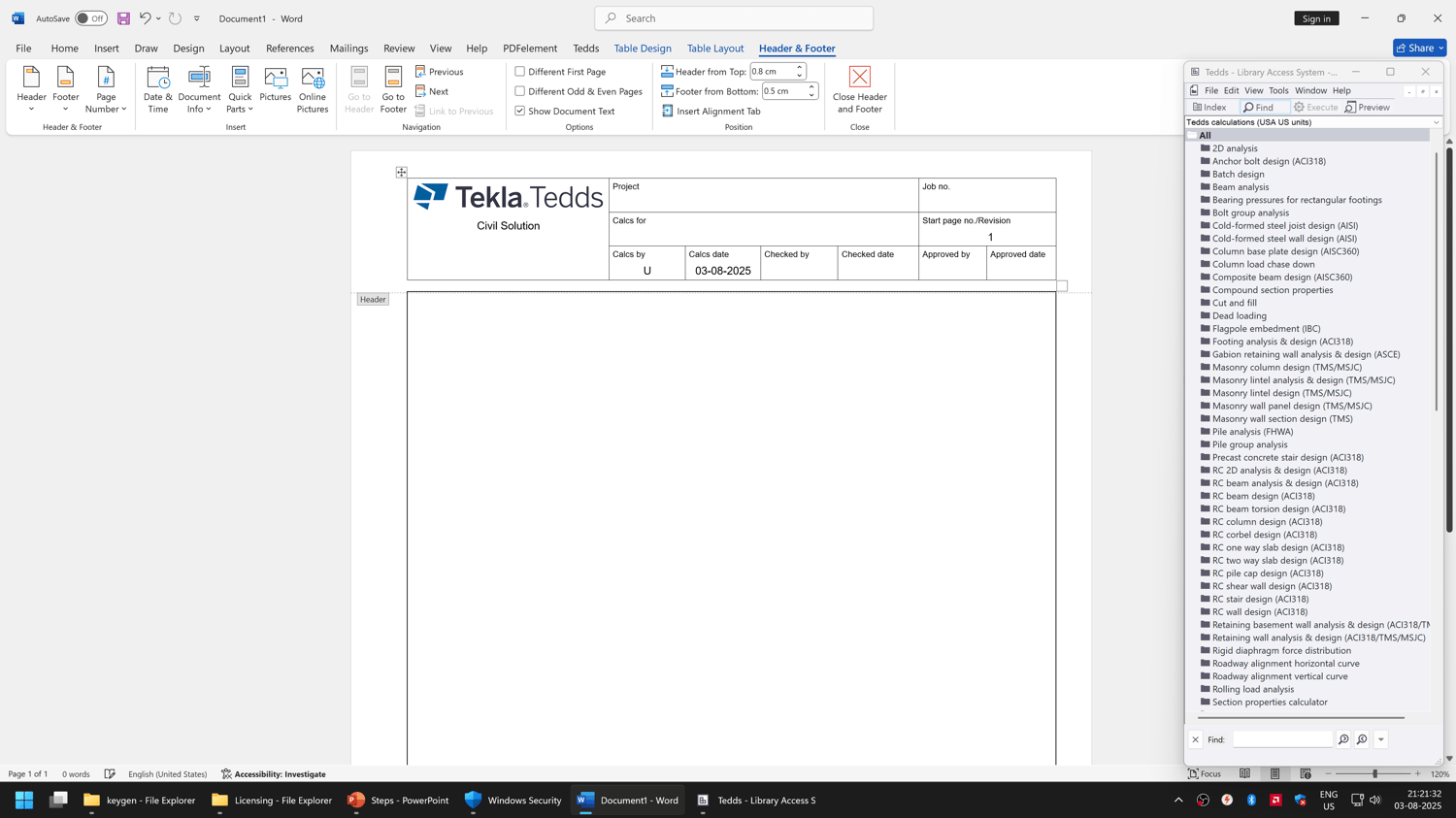Adjust the Word zoom slider handle
Viewport: 1456px width, 818px height.
[x=1374, y=774]
